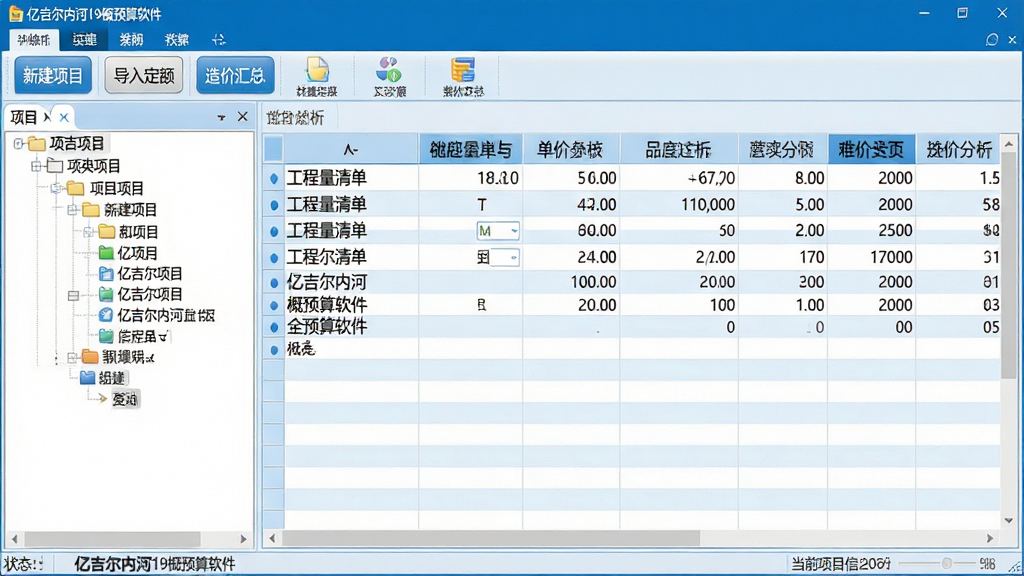Select the 亿吉尔内河 tree item icon

pyautogui.click(x=106, y=315)
